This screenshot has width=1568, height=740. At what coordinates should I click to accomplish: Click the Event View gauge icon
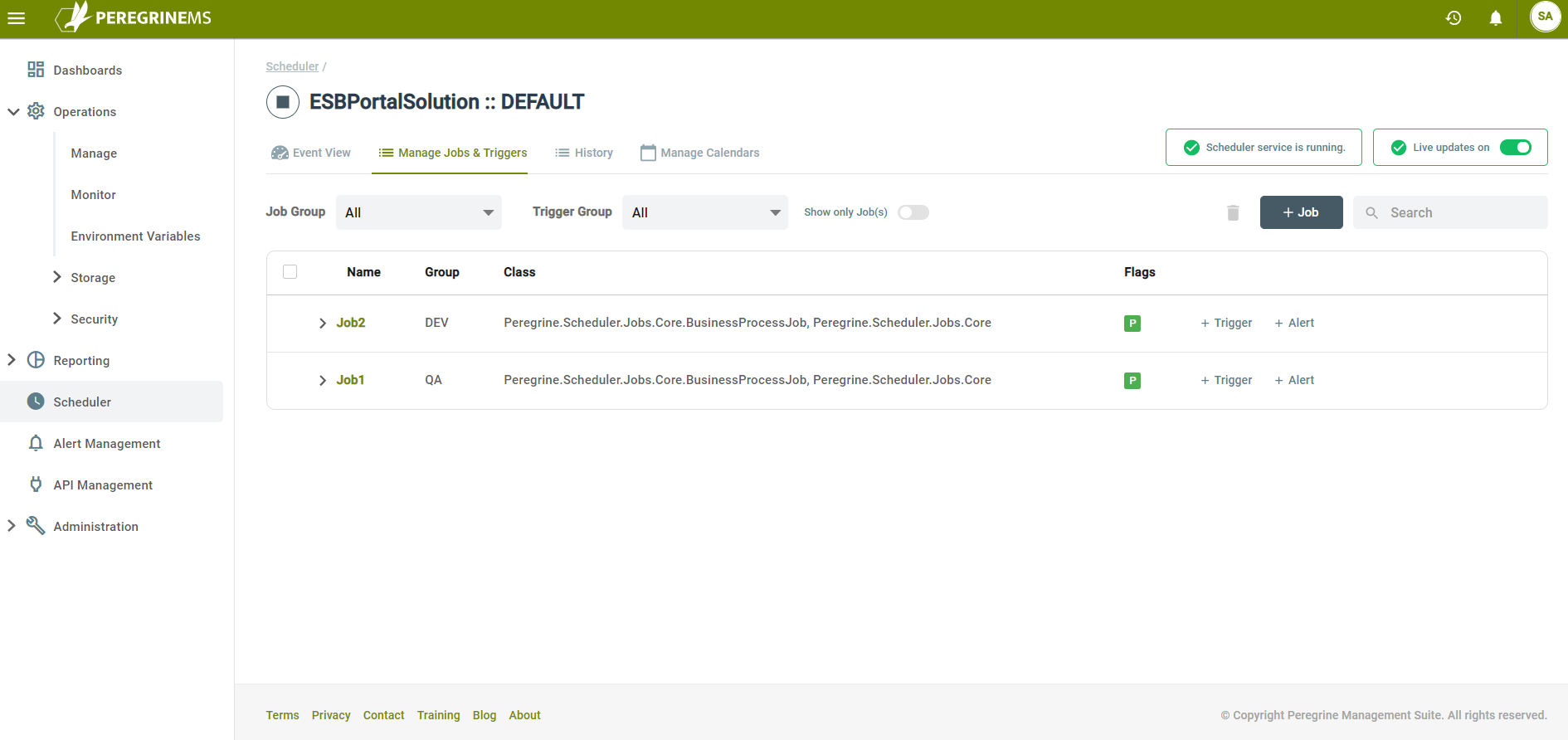(280, 153)
